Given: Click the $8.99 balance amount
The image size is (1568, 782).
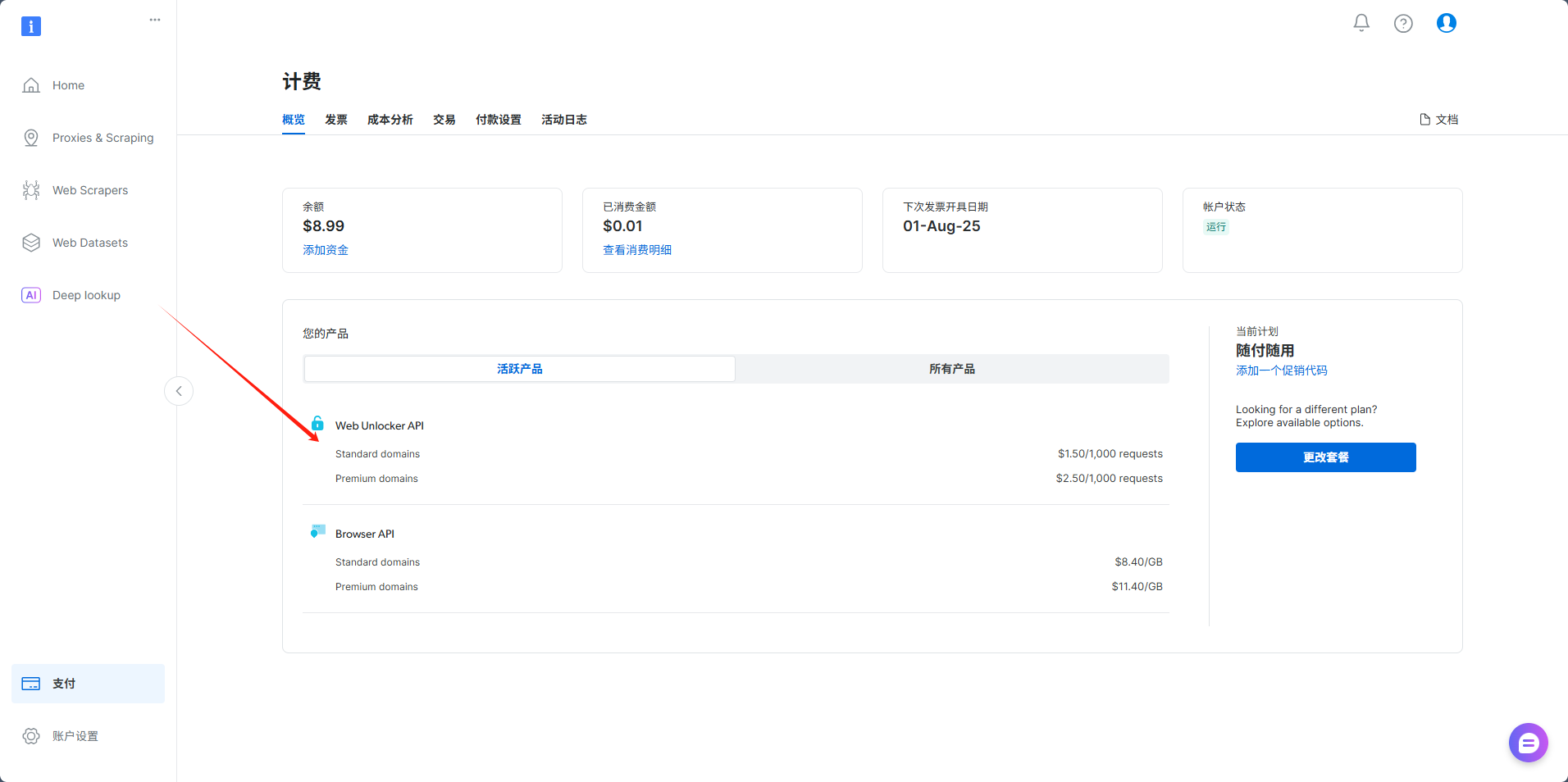Looking at the screenshot, I should 324,226.
